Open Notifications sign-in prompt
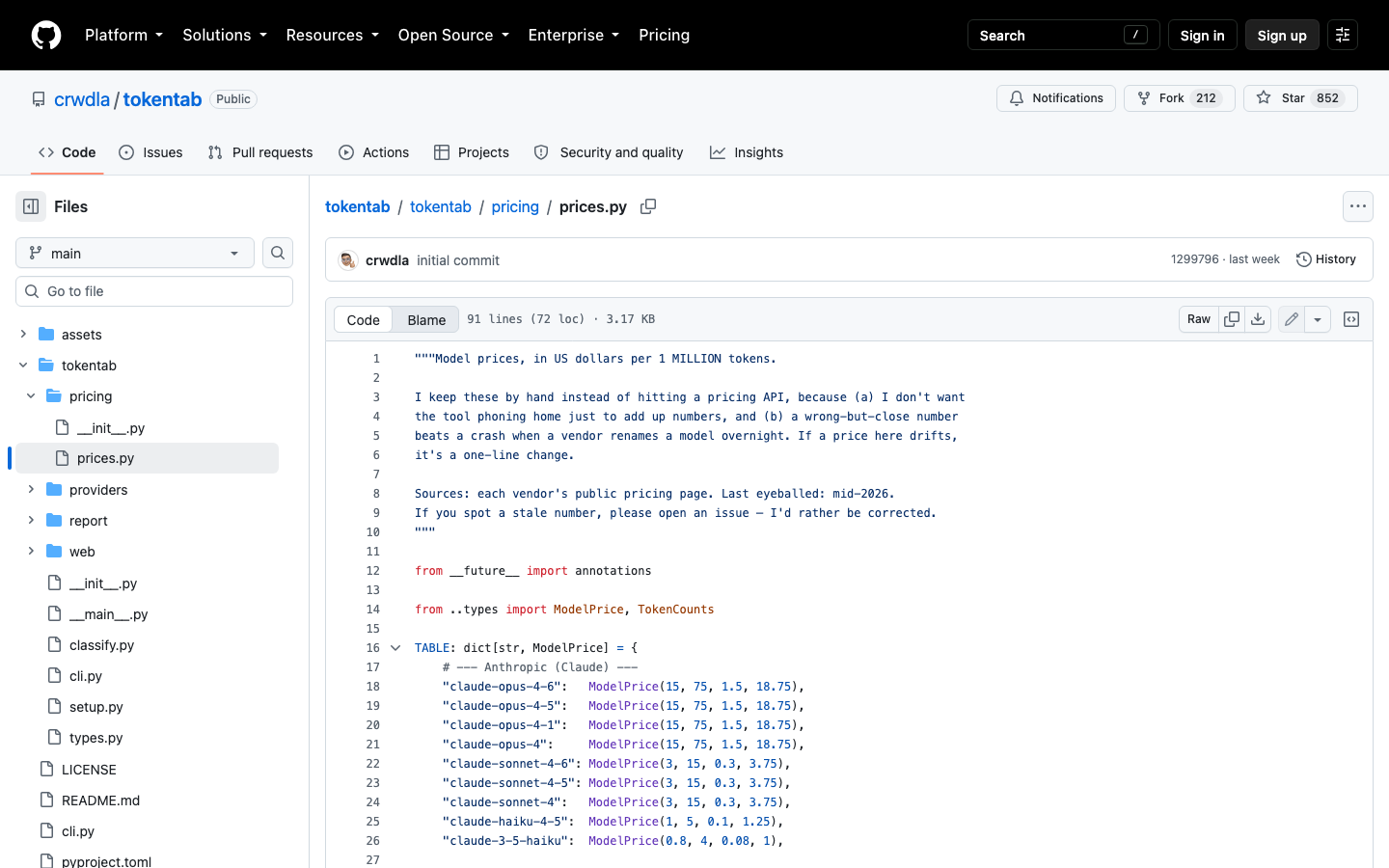Viewport: 1389px width, 868px height. 1056,98
